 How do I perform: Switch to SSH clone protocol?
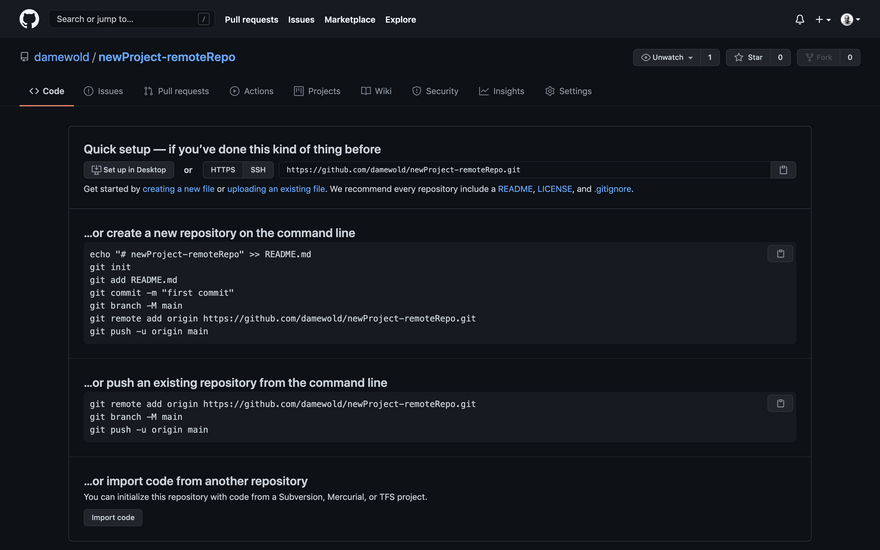[258, 170]
